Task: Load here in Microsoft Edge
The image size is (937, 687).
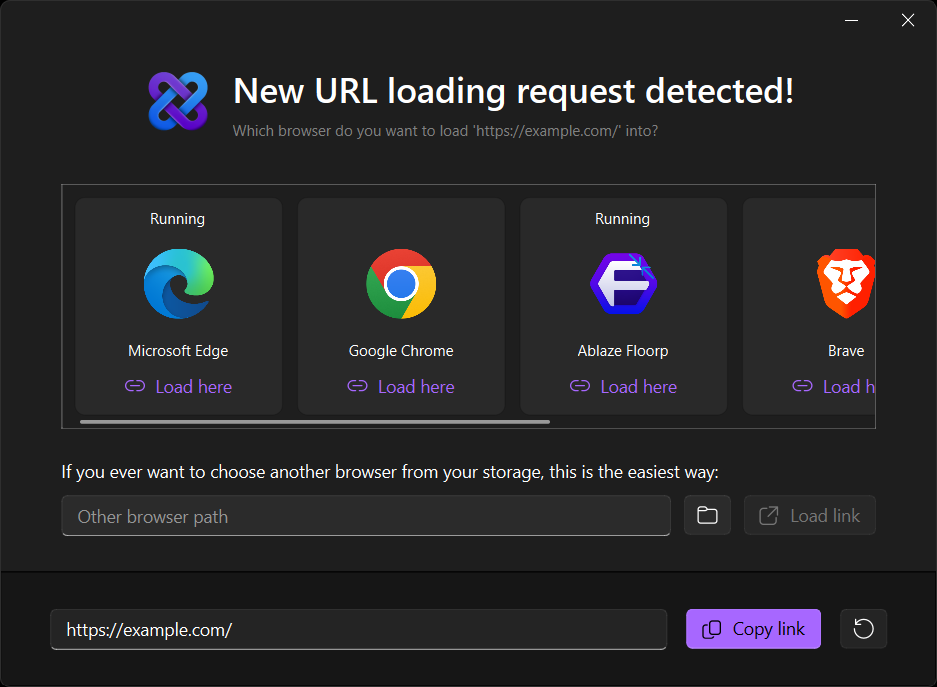Action: 179,387
